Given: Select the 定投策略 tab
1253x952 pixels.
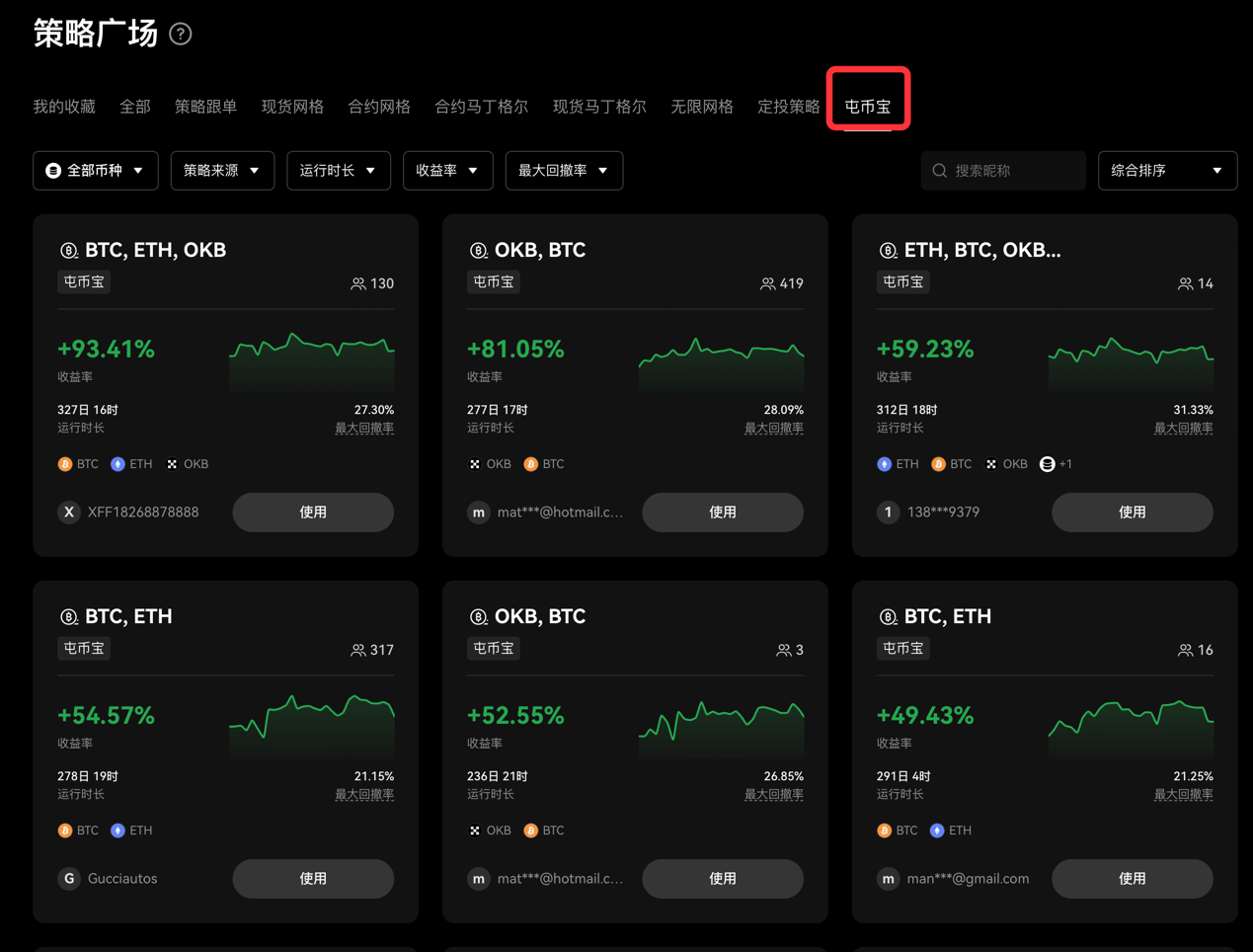Looking at the screenshot, I should (789, 107).
